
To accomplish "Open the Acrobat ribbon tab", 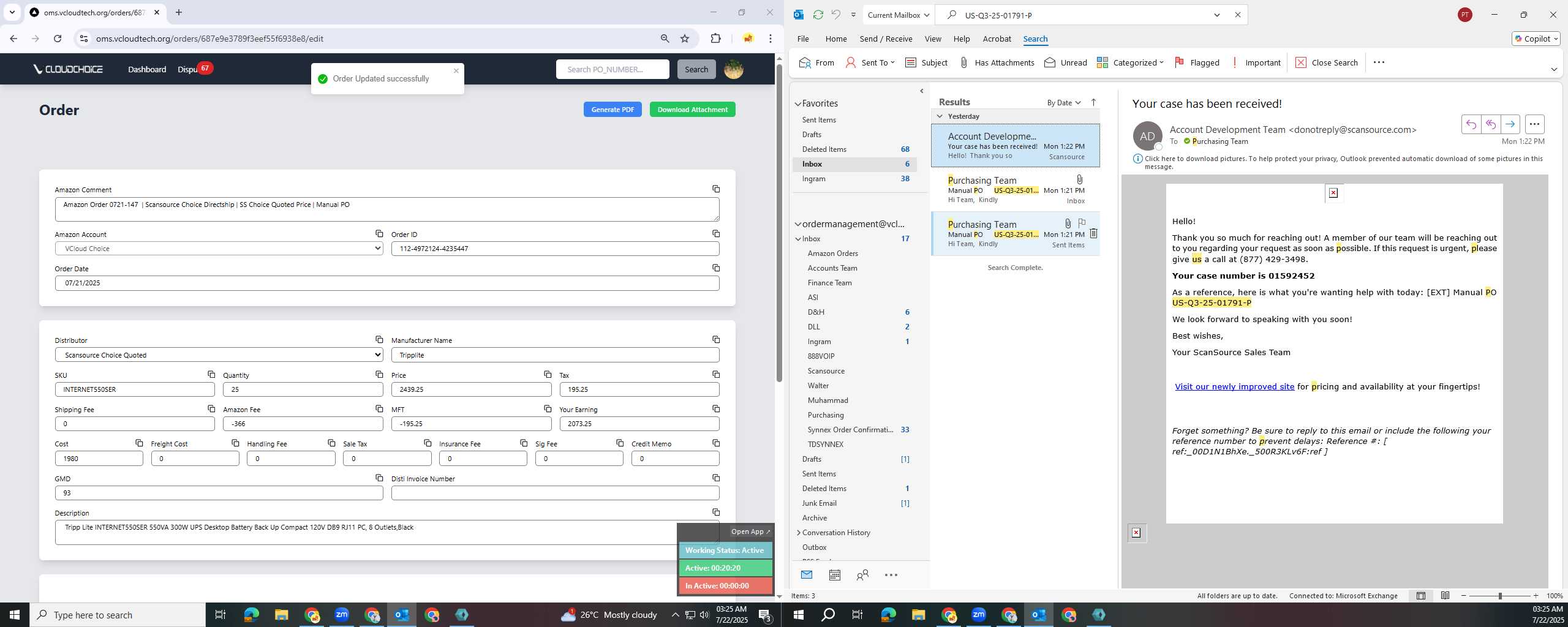I will point(997,39).
